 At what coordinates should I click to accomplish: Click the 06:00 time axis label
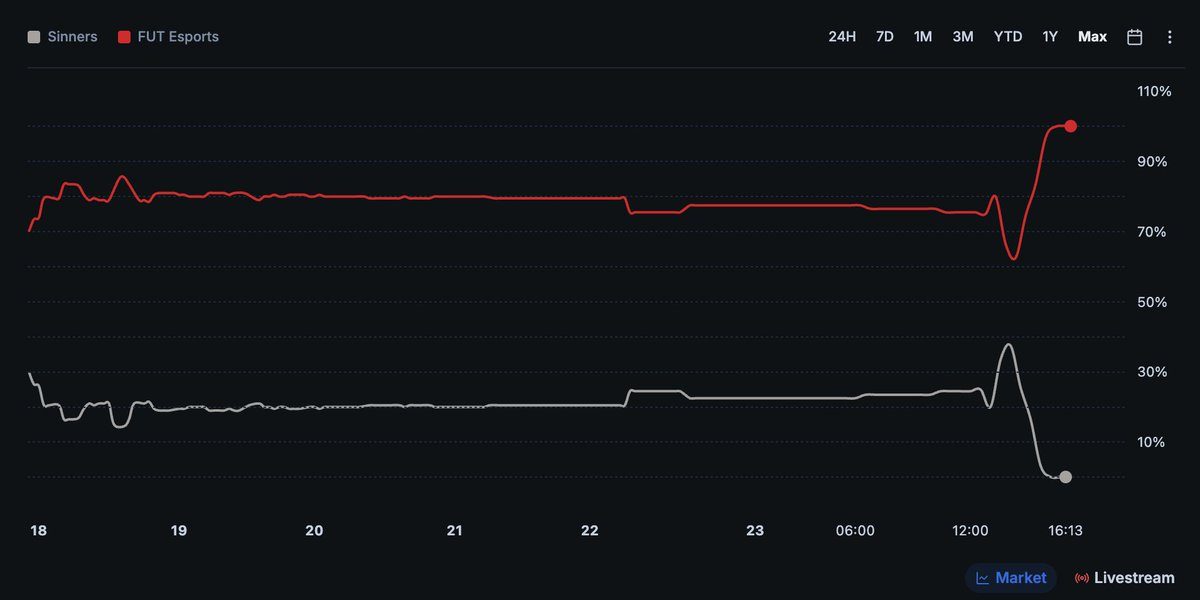tap(855, 531)
